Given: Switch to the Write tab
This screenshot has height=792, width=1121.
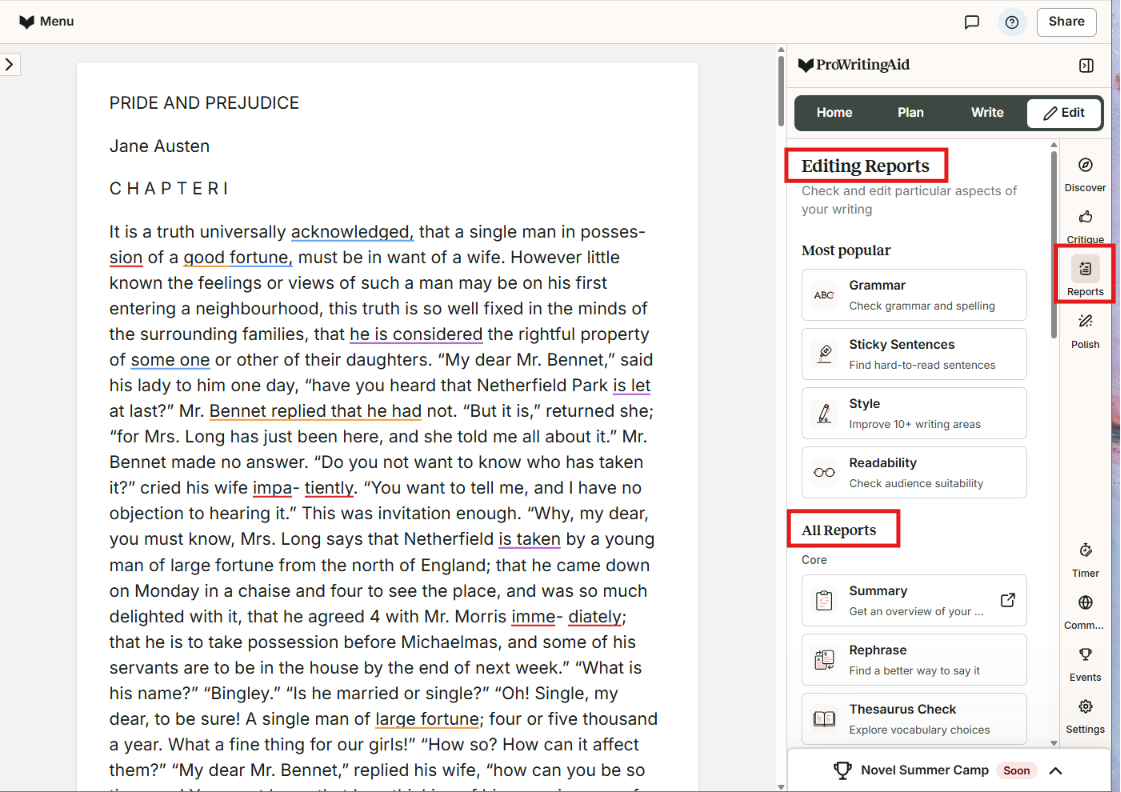Looking at the screenshot, I should (987, 113).
